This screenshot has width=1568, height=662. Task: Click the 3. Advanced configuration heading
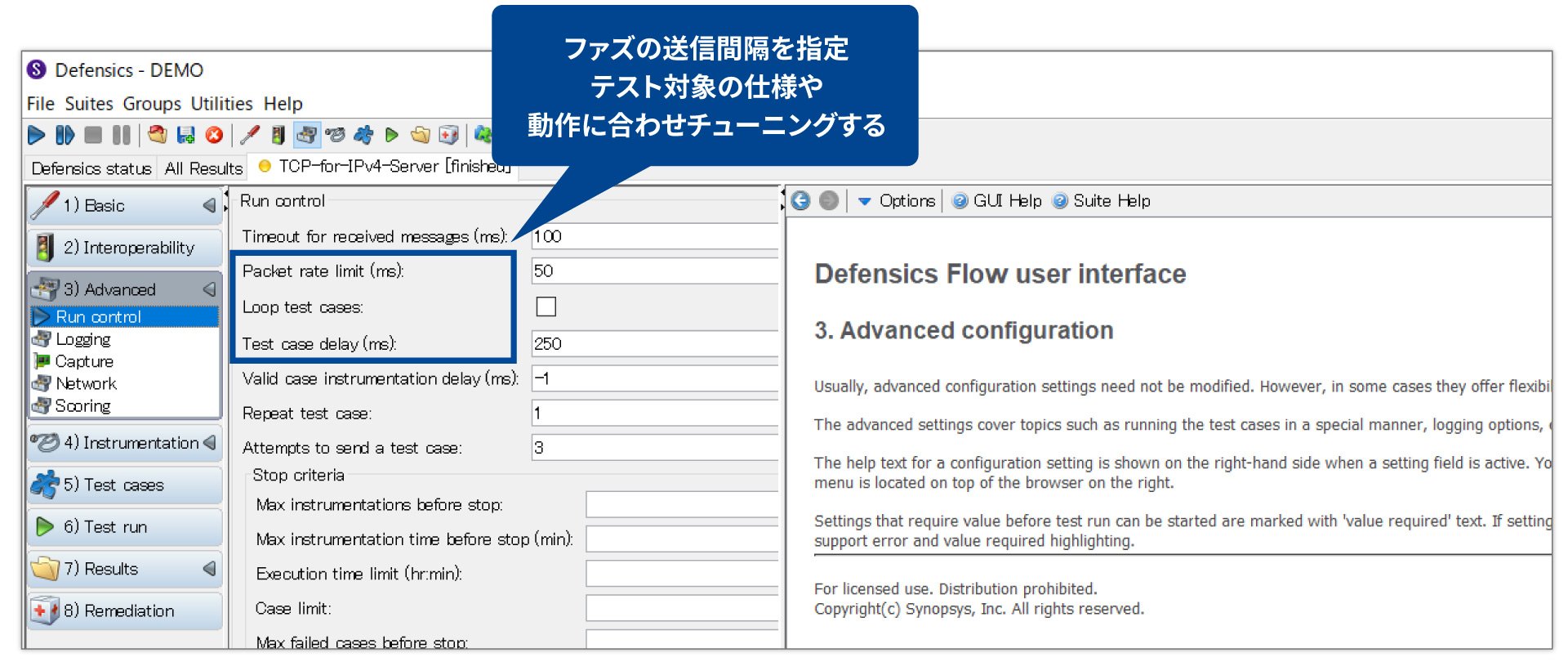click(x=964, y=330)
